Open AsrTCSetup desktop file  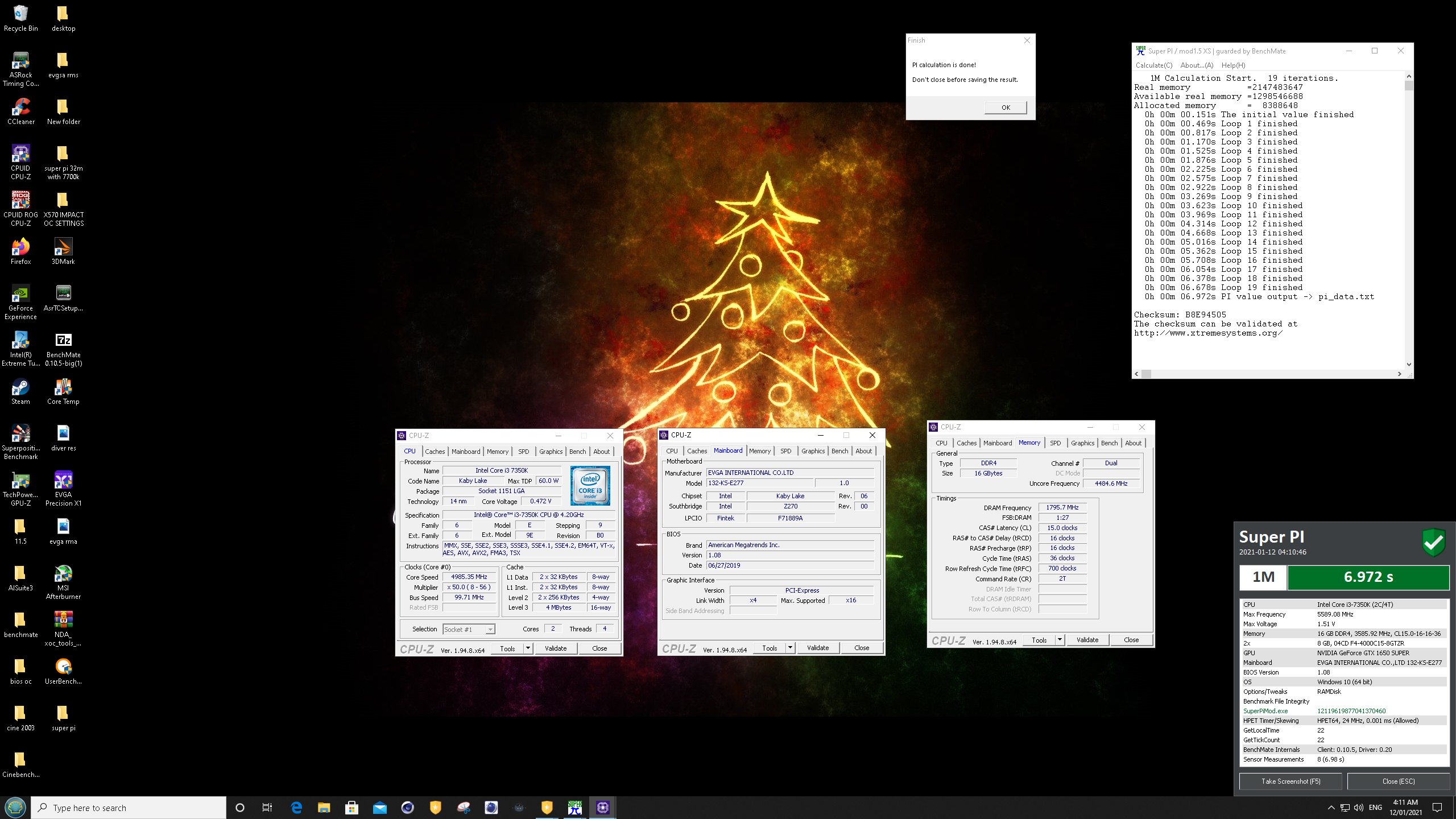click(x=63, y=298)
